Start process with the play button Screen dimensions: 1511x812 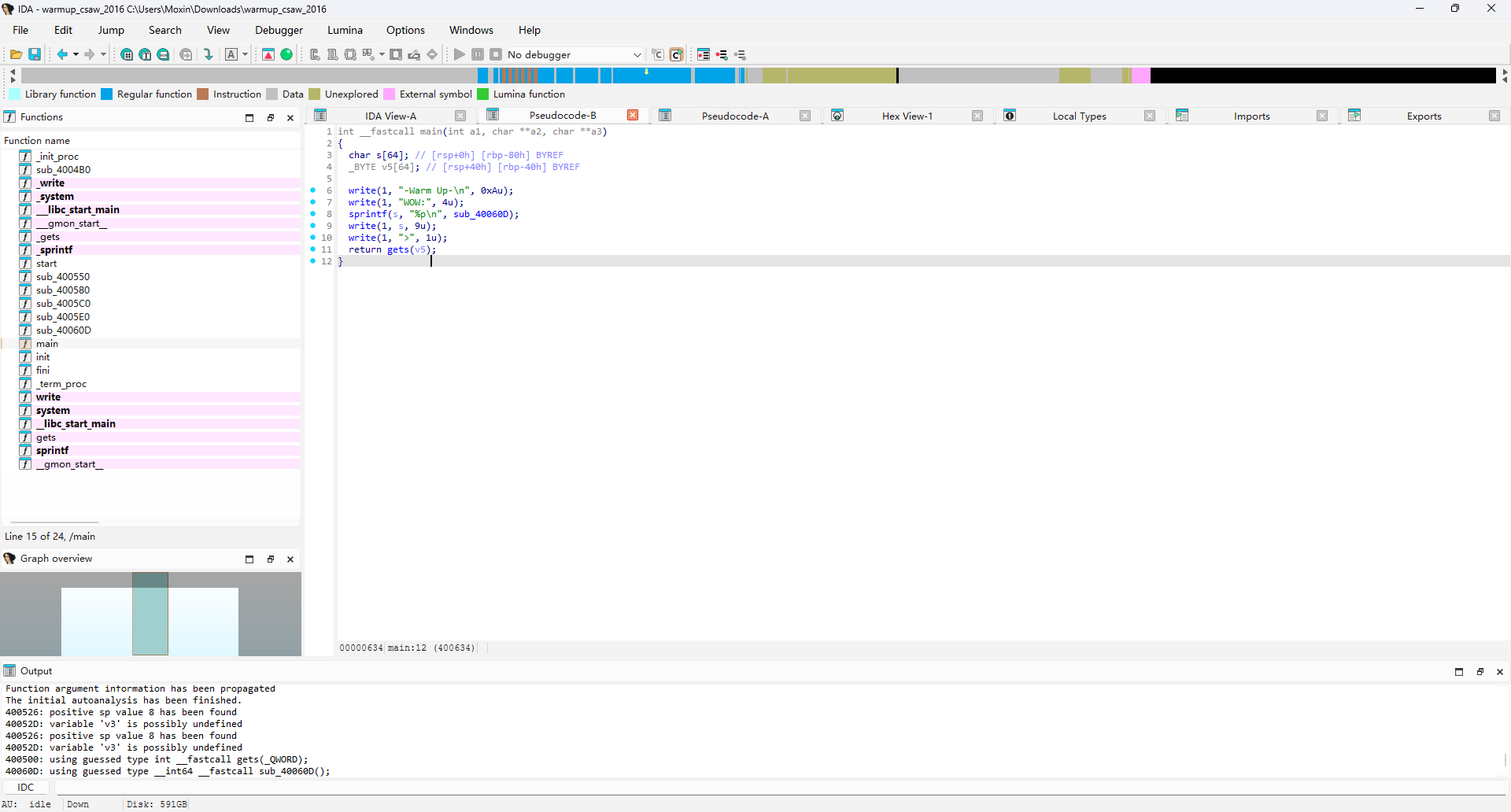(460, 54)
